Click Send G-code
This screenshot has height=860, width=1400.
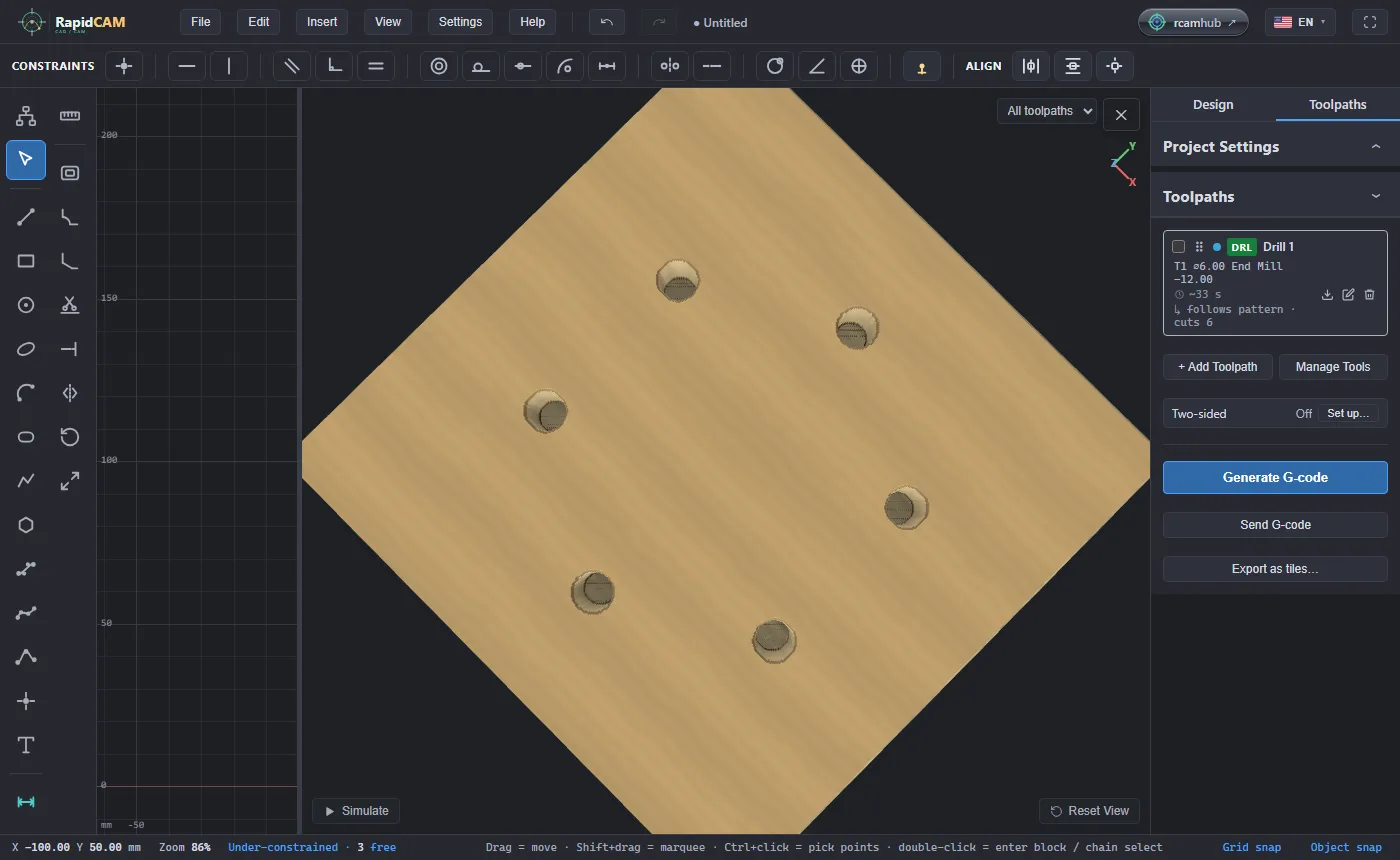[x=1275, y=525]
